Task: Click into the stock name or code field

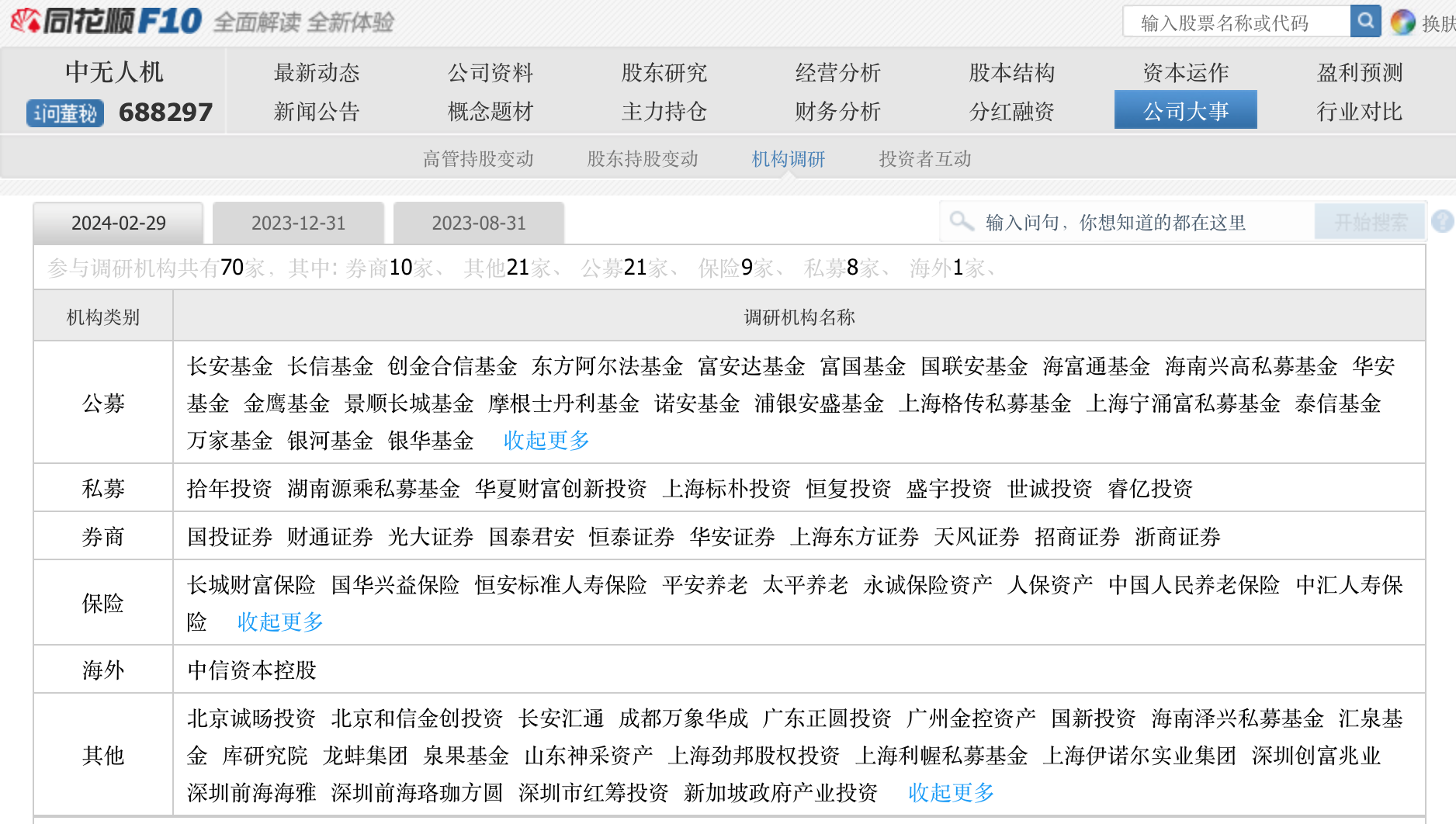Action: 1237,22
